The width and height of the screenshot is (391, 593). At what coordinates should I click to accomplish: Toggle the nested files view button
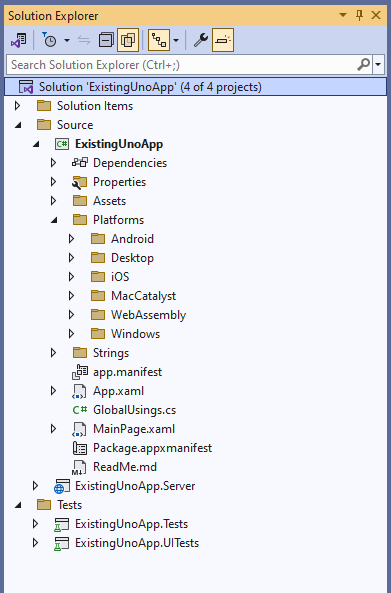159,40
